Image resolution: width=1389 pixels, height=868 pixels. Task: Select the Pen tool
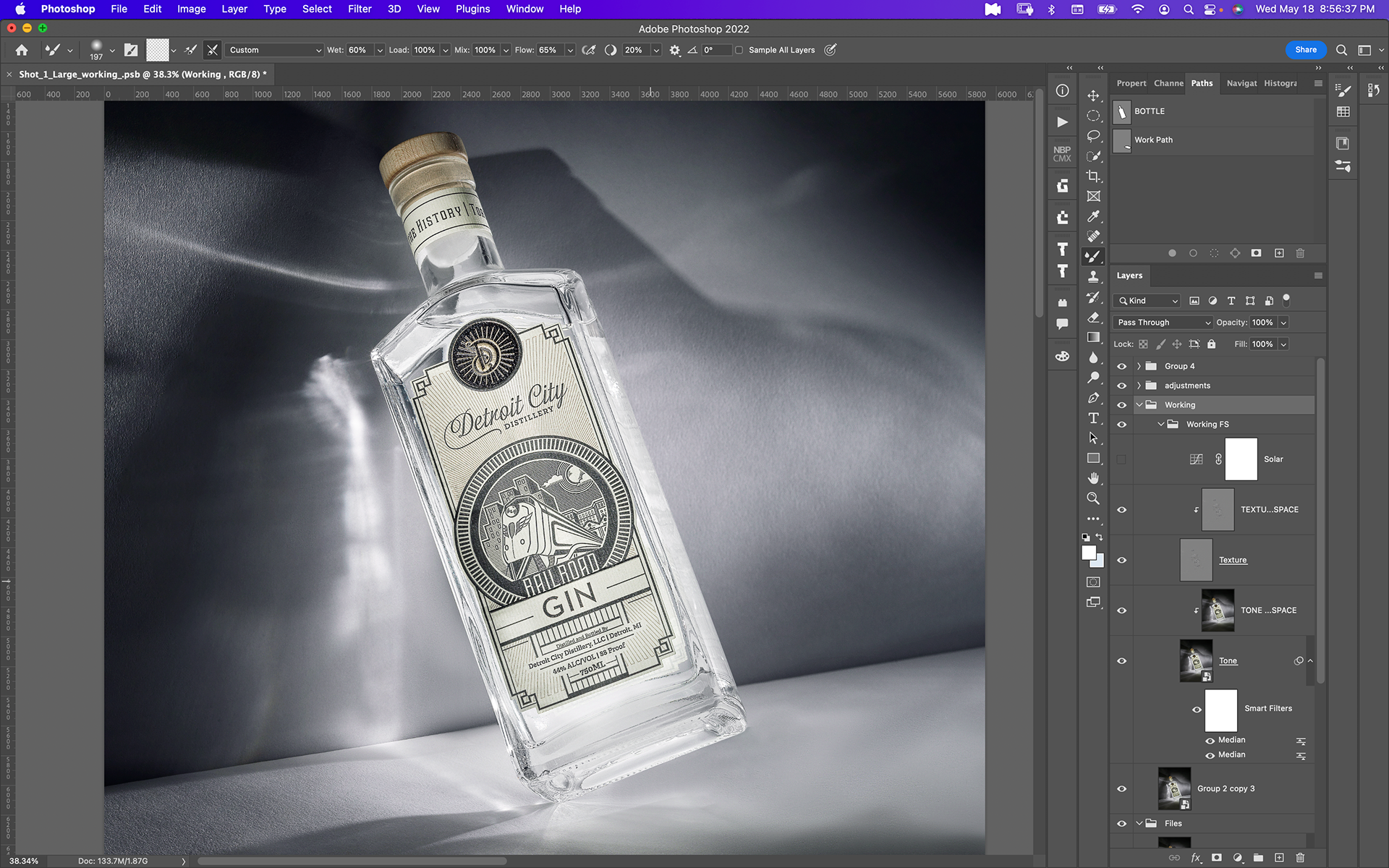point(1093,398)
